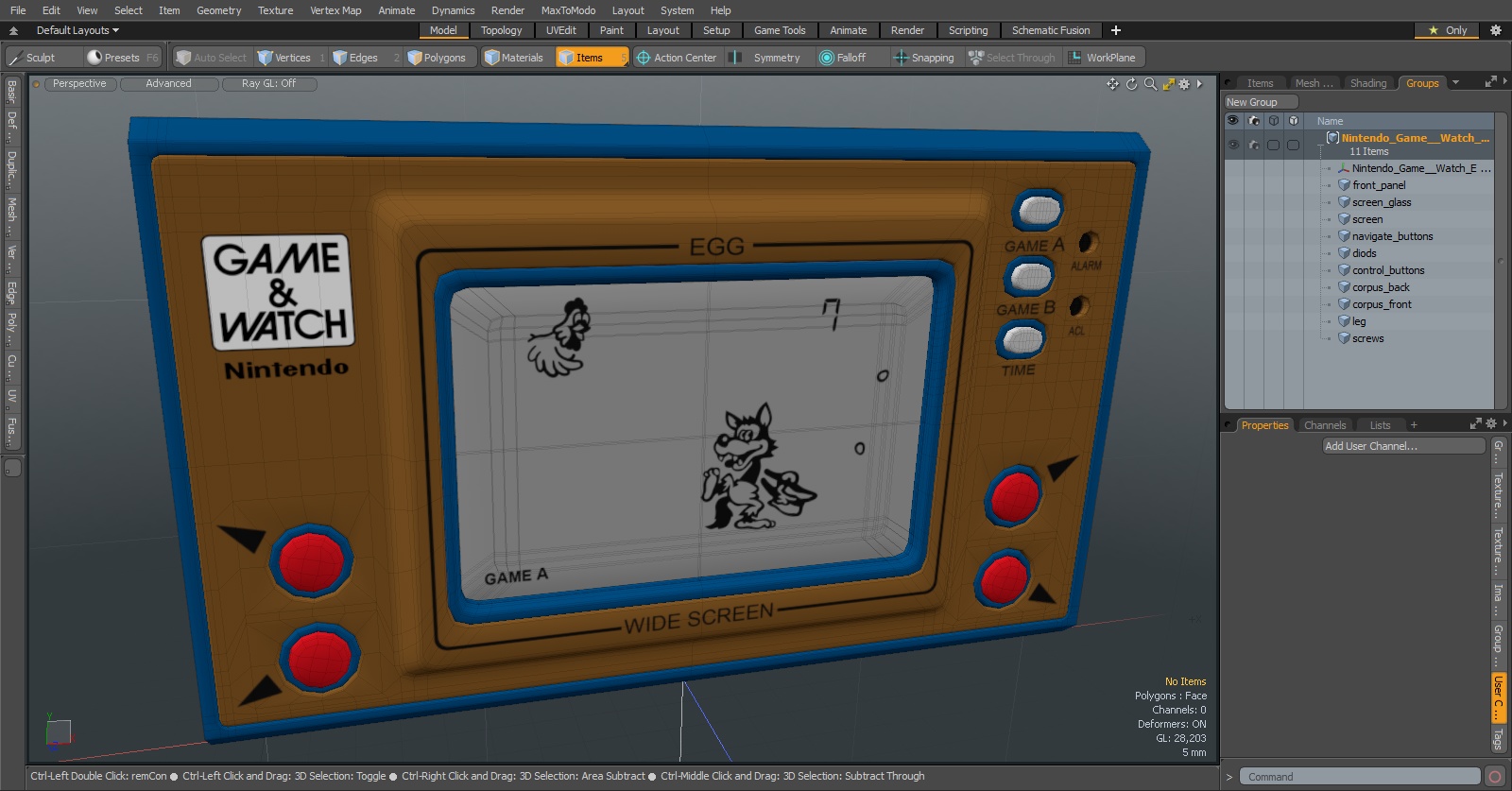Viewport: 1512px width, 791px height.
Task: Expand the groups panel side arrow
Action: tap(1504, 81)
